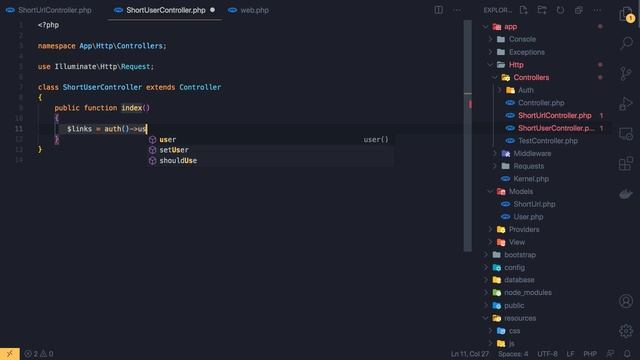Change encoding via UTF-8
640x360 pixels.
[x=547, y=354]
